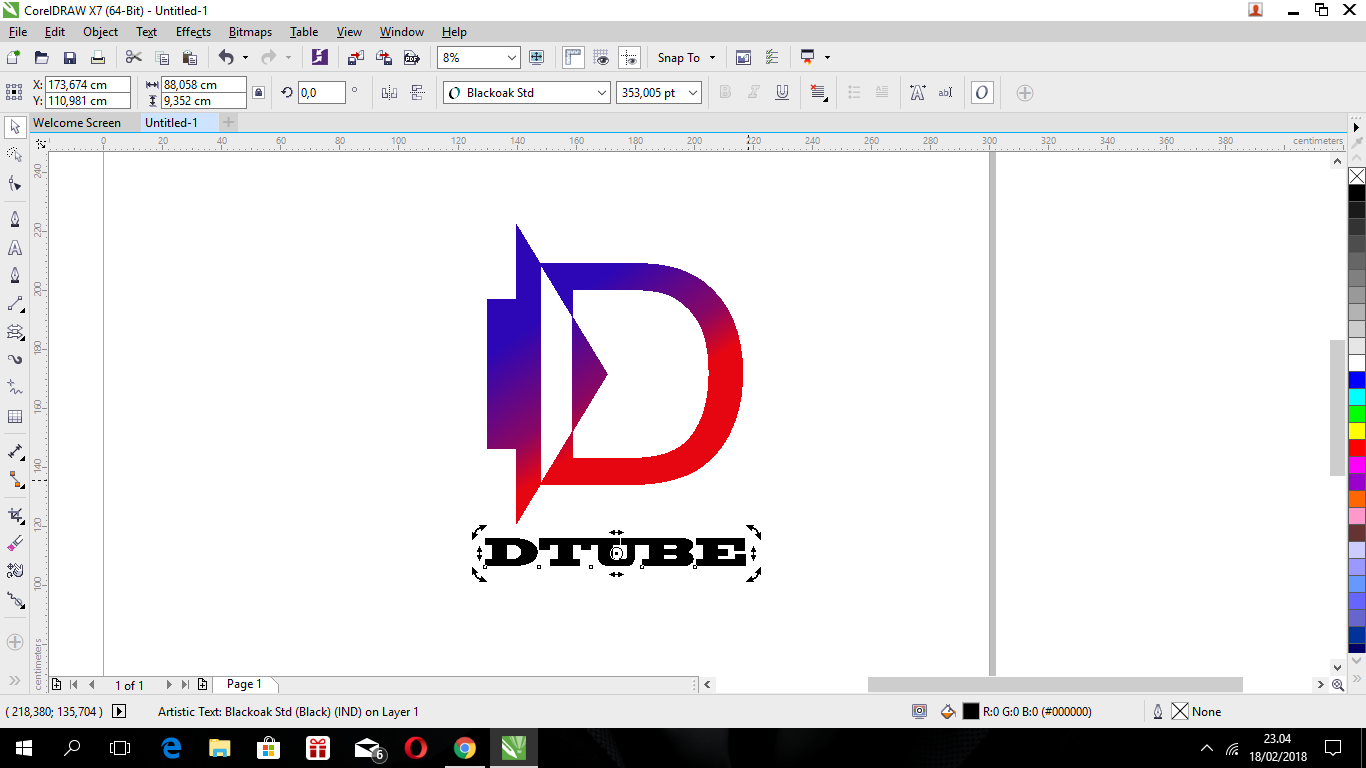
Task: Open the Window menu
Action: point(402,32)
